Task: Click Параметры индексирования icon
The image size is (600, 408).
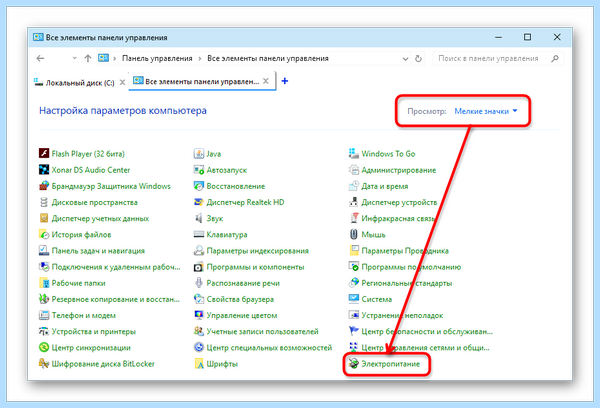Action: click(199, 251)
